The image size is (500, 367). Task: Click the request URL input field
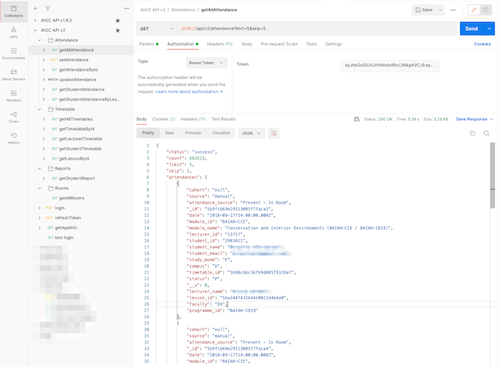pyautogui.click(x=317, y=29)
